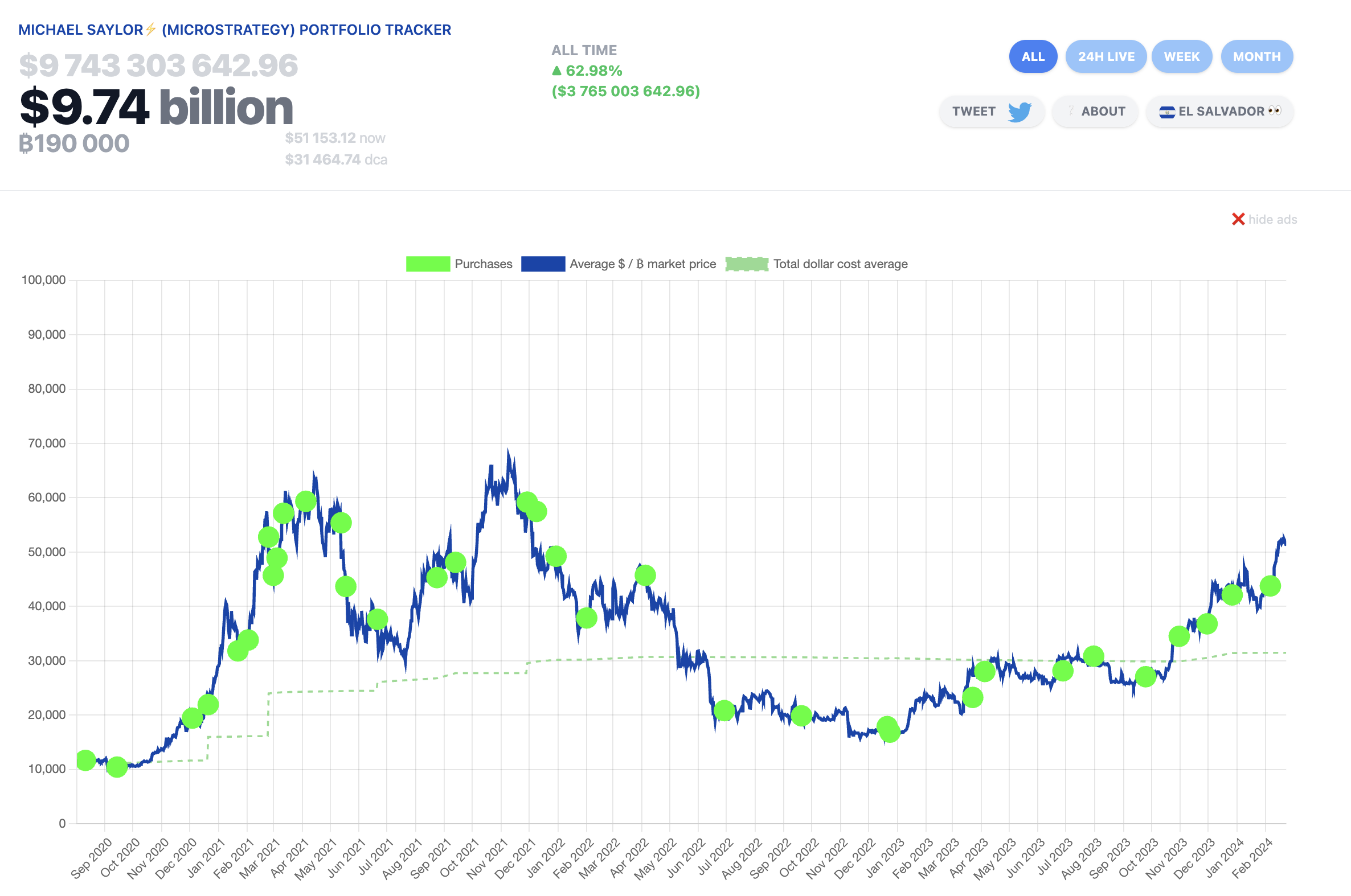Viewport: 1351px width, 896px height.
Task: Click the first purchase dot near Sep 2020
Action: click(86, 760)
